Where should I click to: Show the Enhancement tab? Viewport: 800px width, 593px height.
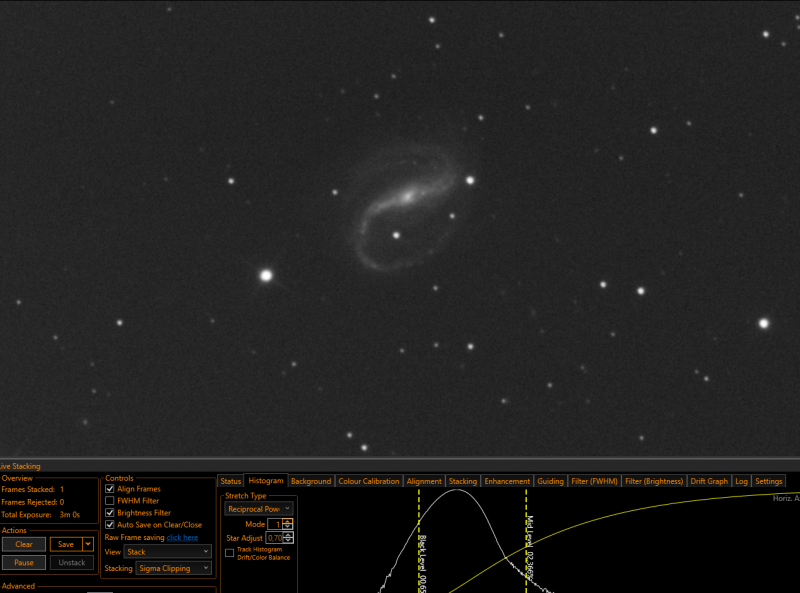(x=507, y=481)
